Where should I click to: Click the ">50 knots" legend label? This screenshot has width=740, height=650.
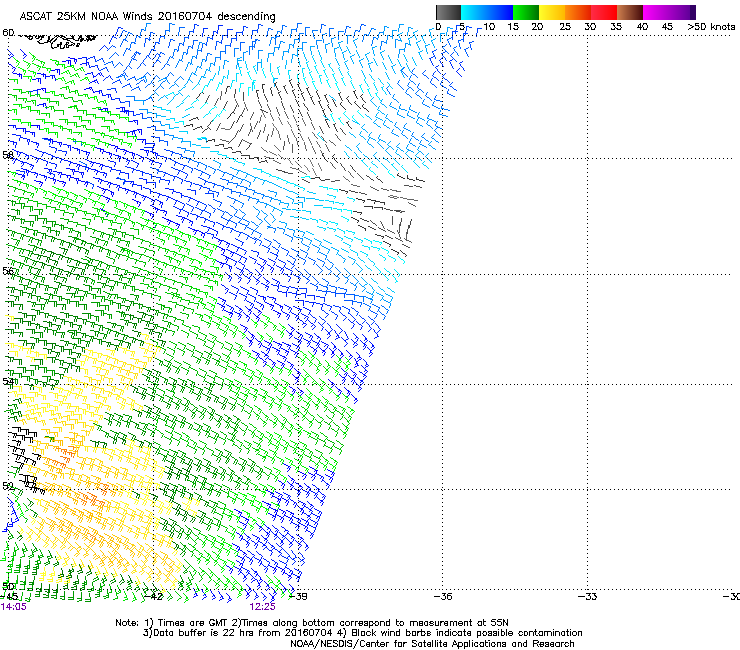(x=711, y=27)
